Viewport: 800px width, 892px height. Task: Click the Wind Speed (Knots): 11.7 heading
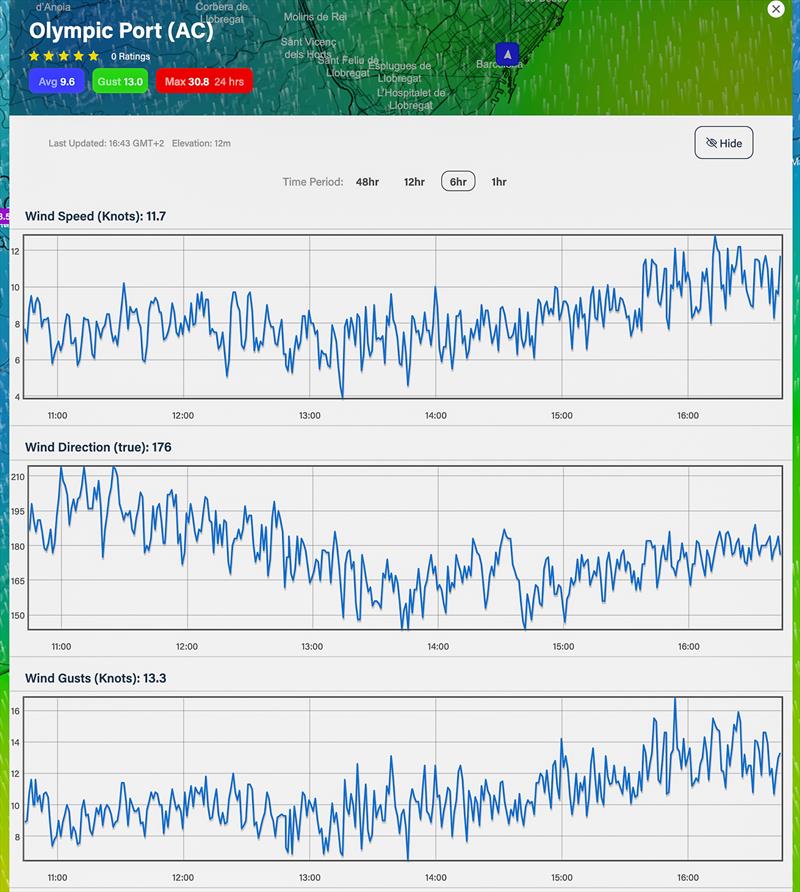pyautogui.click(x=96, y=216)
